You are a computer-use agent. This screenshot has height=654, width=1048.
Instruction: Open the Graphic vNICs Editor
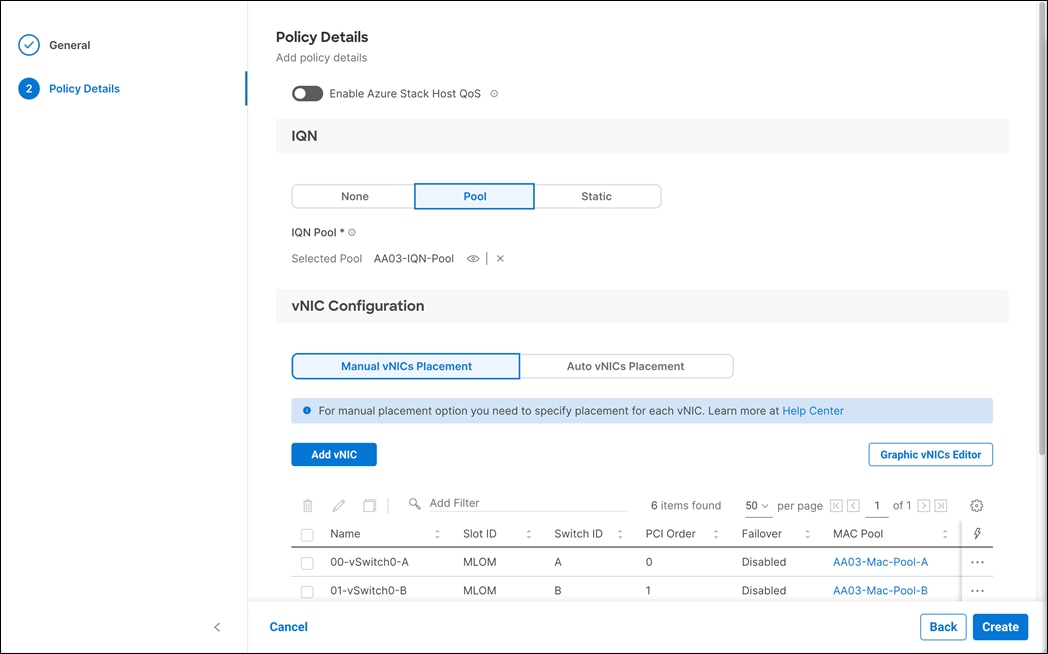[x=930, y=454]
